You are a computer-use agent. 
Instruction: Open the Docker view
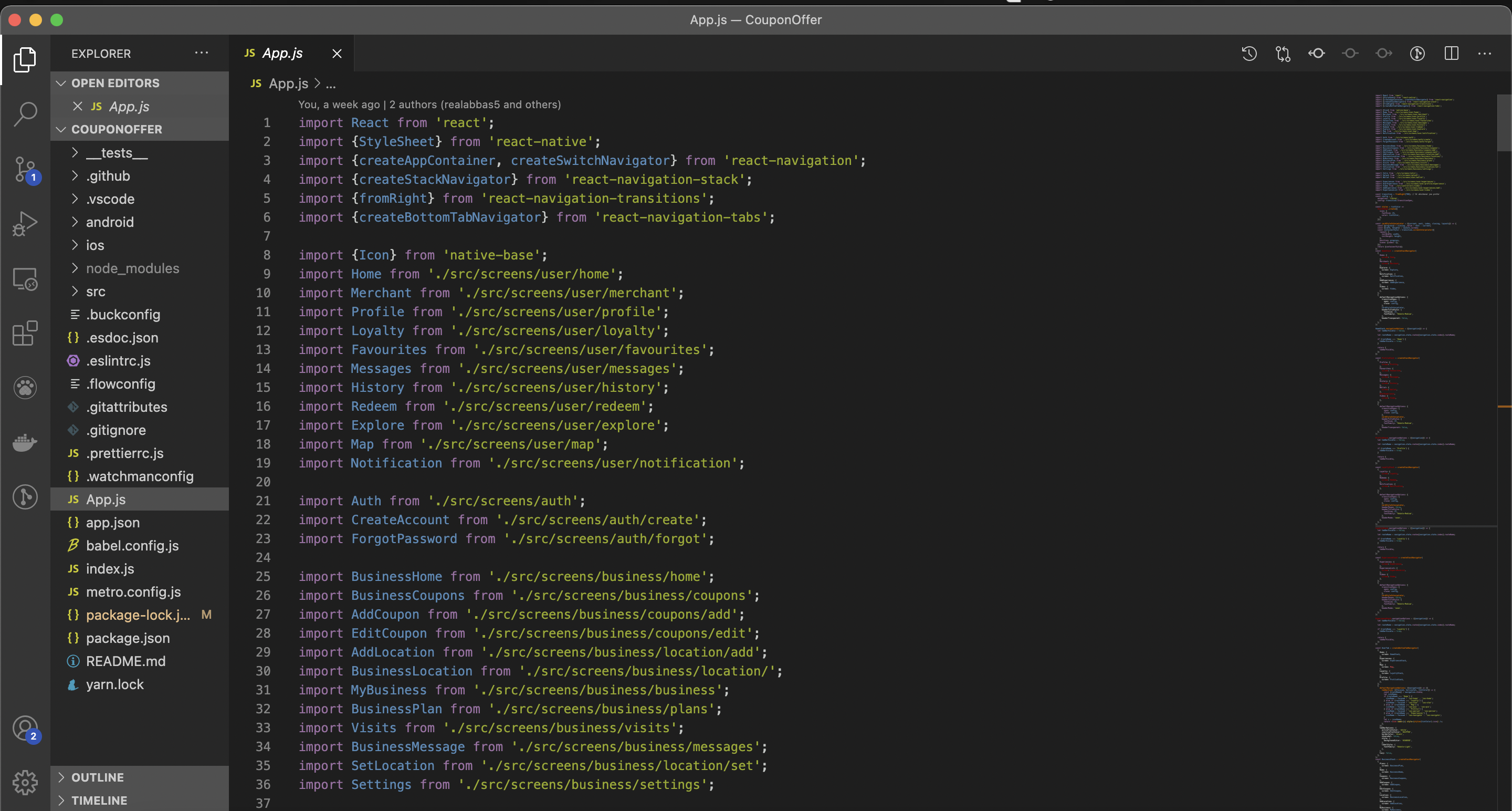(x=25, y=442)
